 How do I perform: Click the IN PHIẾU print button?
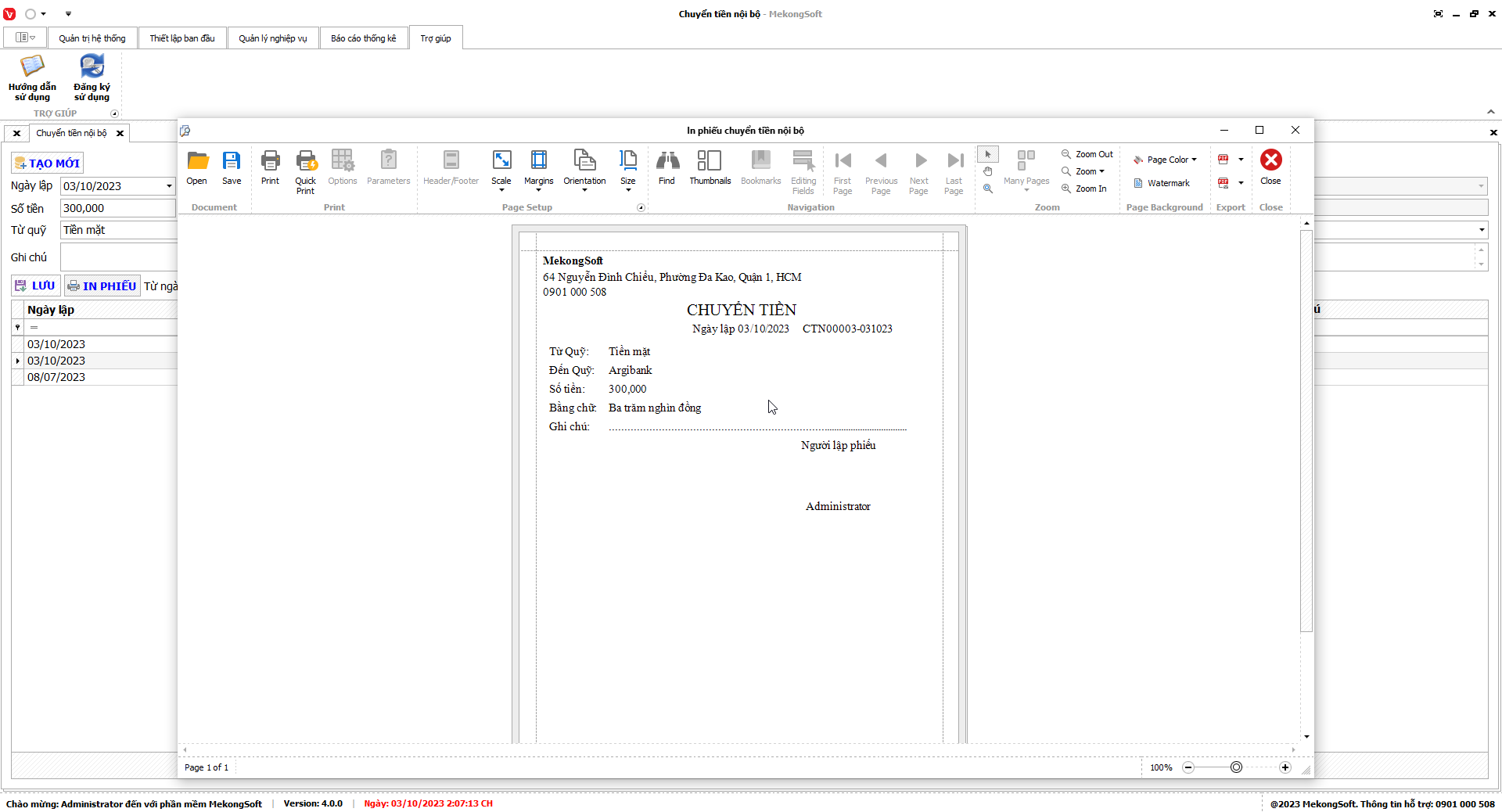point(102,286)
